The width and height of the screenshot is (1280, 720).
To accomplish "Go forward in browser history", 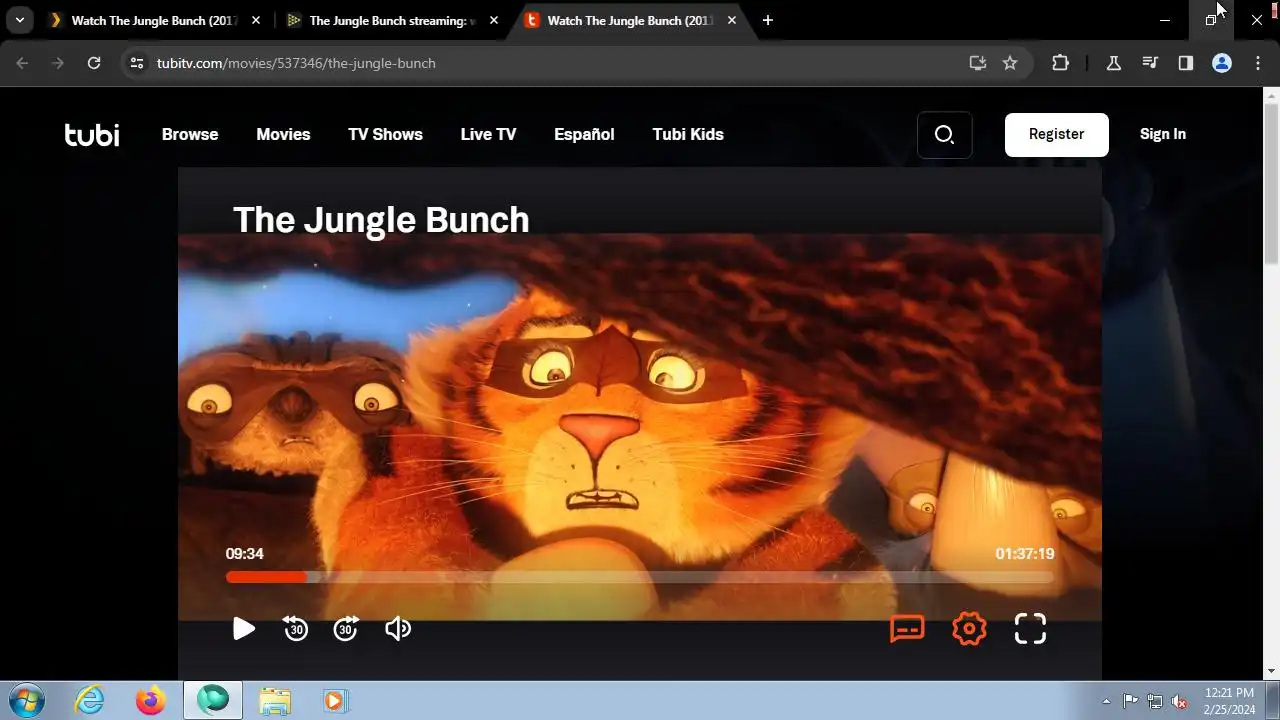I will 58,63.
